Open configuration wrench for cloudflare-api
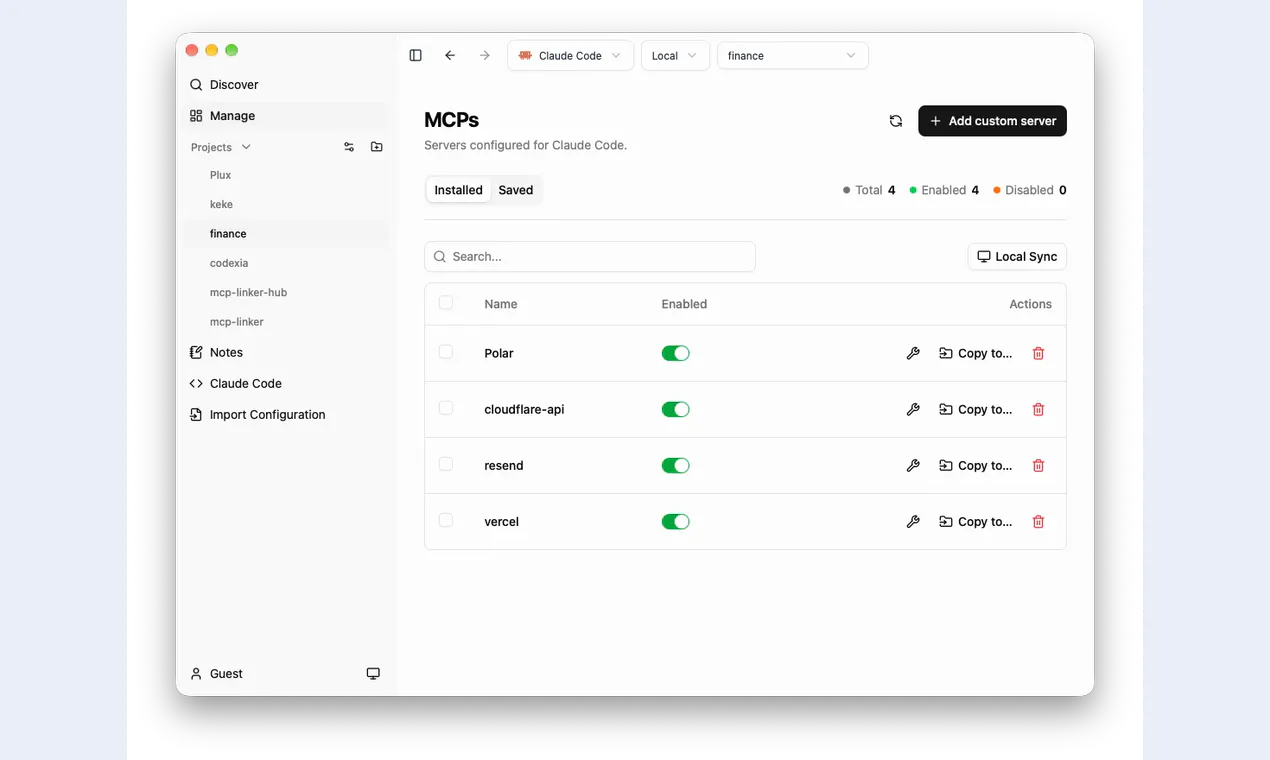Image resolution: width=1270 pixels, height=760 pixels. click(913, 409)
